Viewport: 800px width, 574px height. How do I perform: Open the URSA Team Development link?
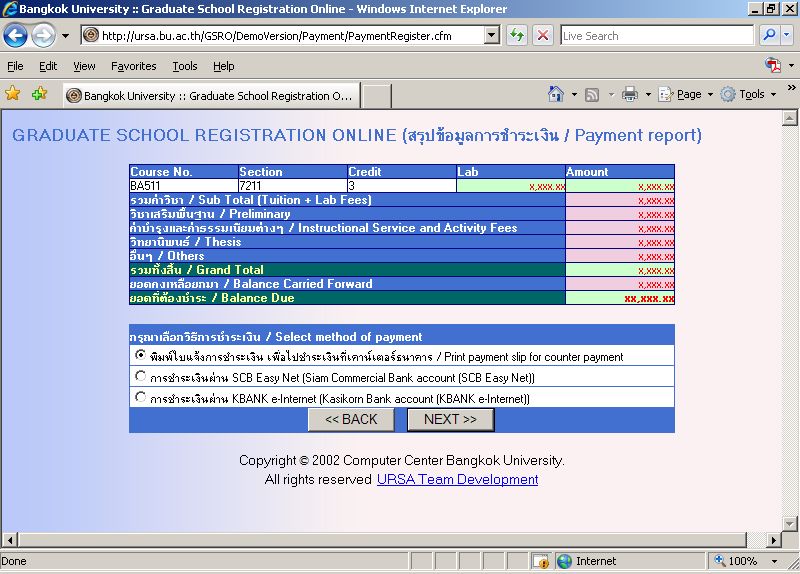click(458, 480)
